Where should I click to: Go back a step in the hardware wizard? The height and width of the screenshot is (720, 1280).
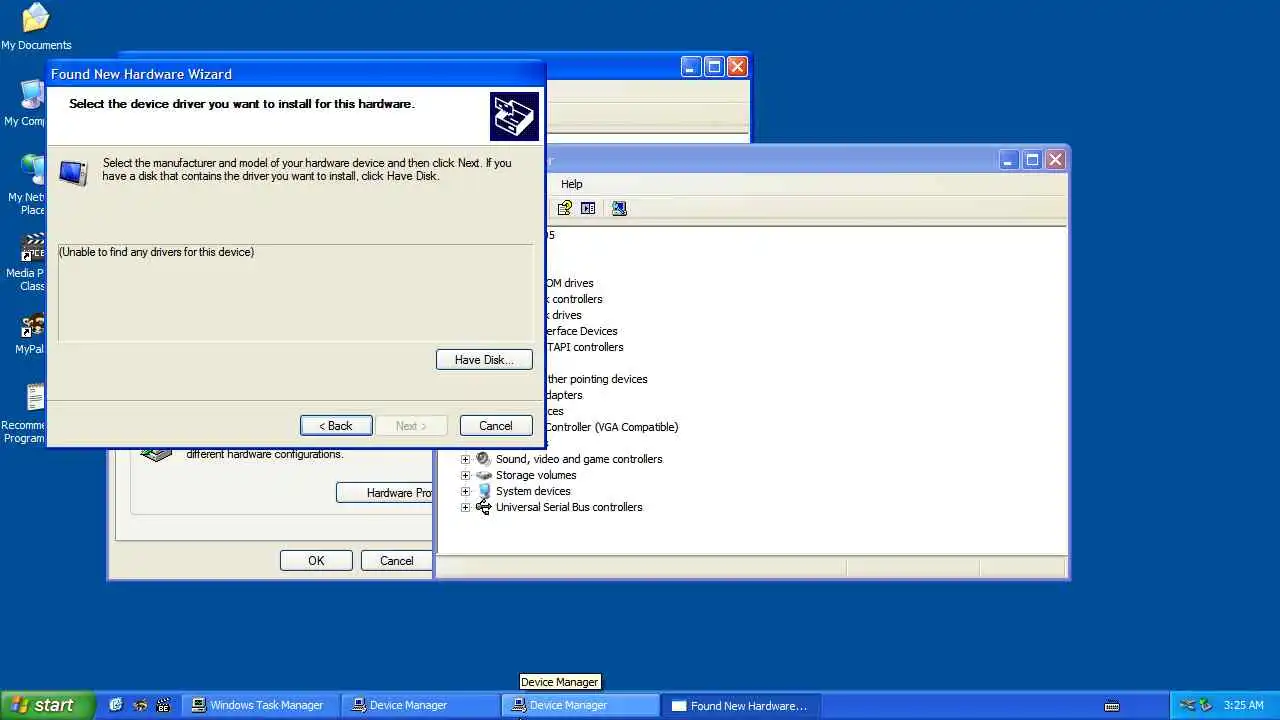pyautogui.click(x=336, y=425)
